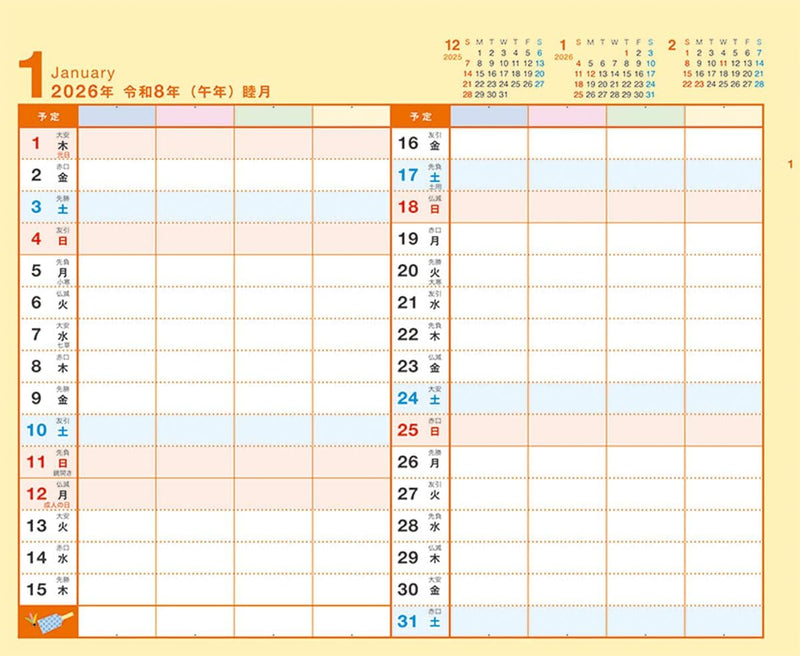The width and height of the screenshot is (800, 656).
Task: Click the yellow schedule cell beside day 31
Action: click(x=724, y=621)
